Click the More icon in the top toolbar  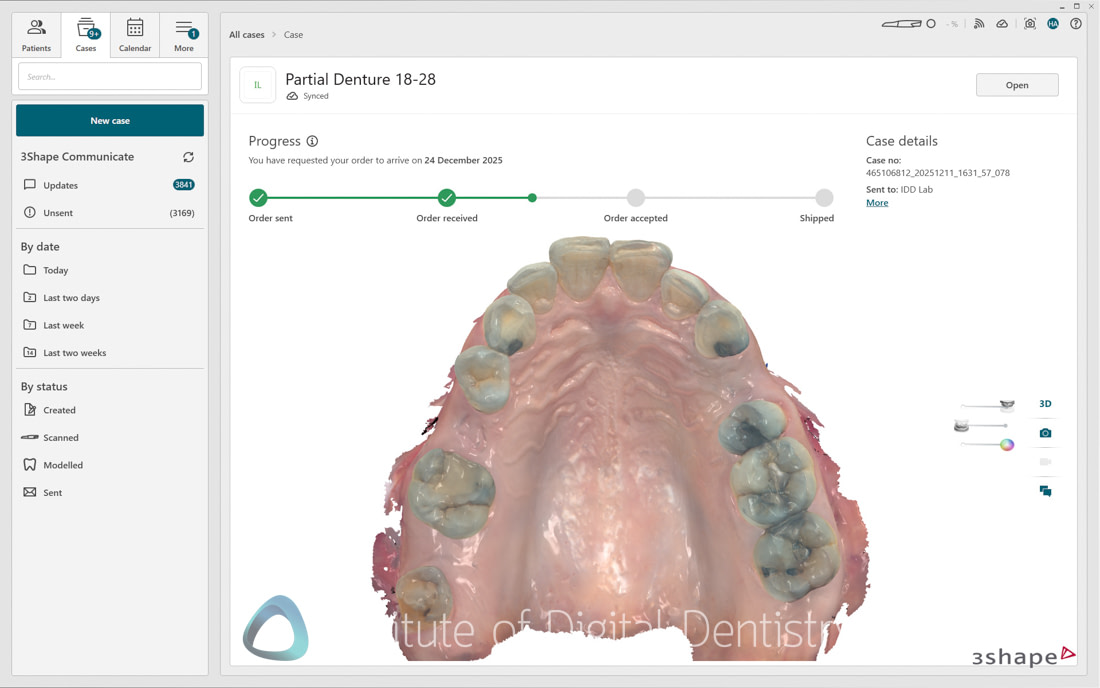click(184, 33)
